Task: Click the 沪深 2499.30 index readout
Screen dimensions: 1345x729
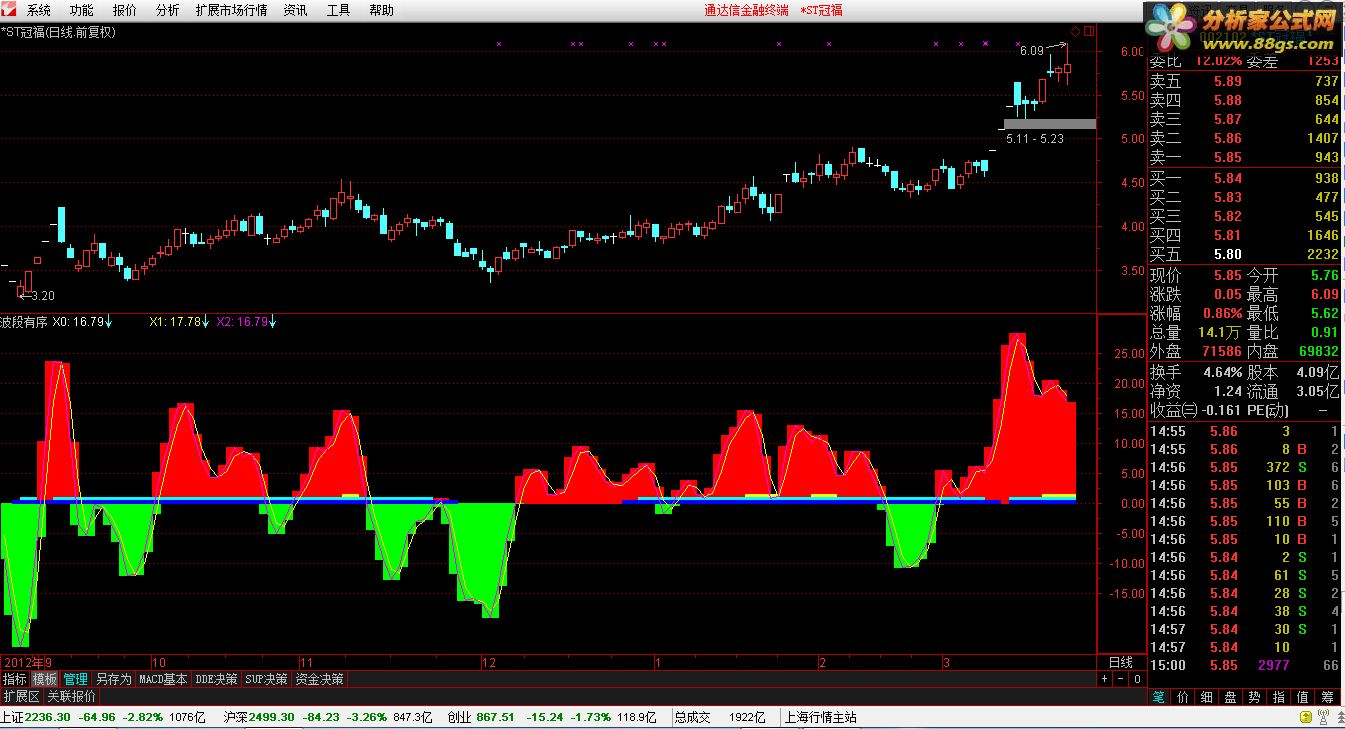Action: coord(327,717)
